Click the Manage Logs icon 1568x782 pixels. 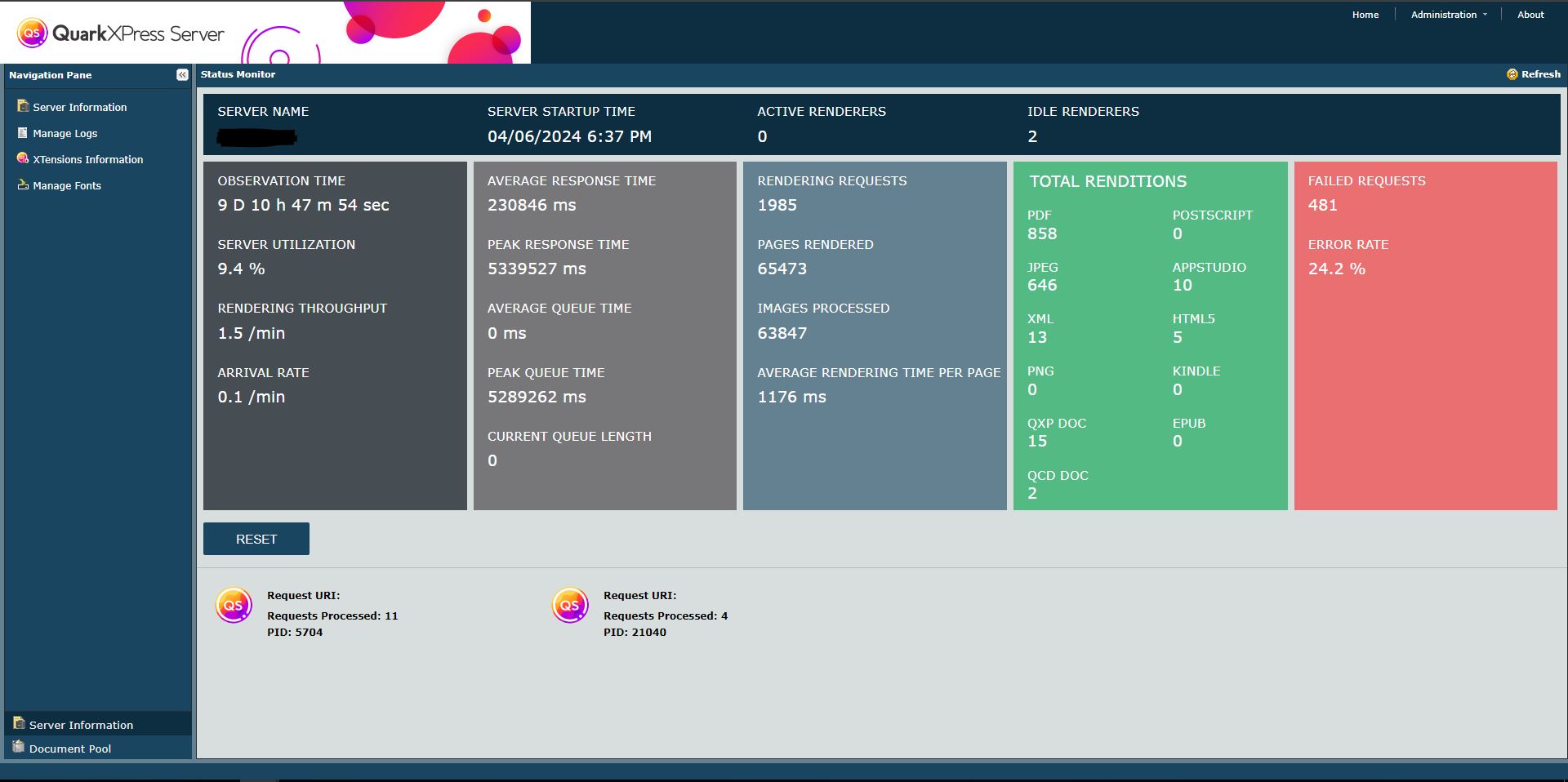23,133
